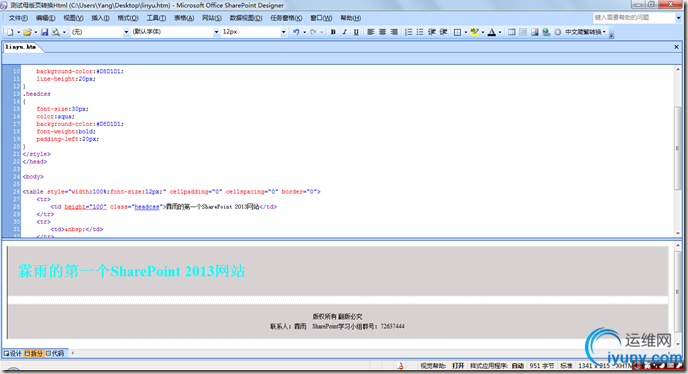Insert a picture from file
Viewport: 688px width, 374px height.
(x=534, y=32)
